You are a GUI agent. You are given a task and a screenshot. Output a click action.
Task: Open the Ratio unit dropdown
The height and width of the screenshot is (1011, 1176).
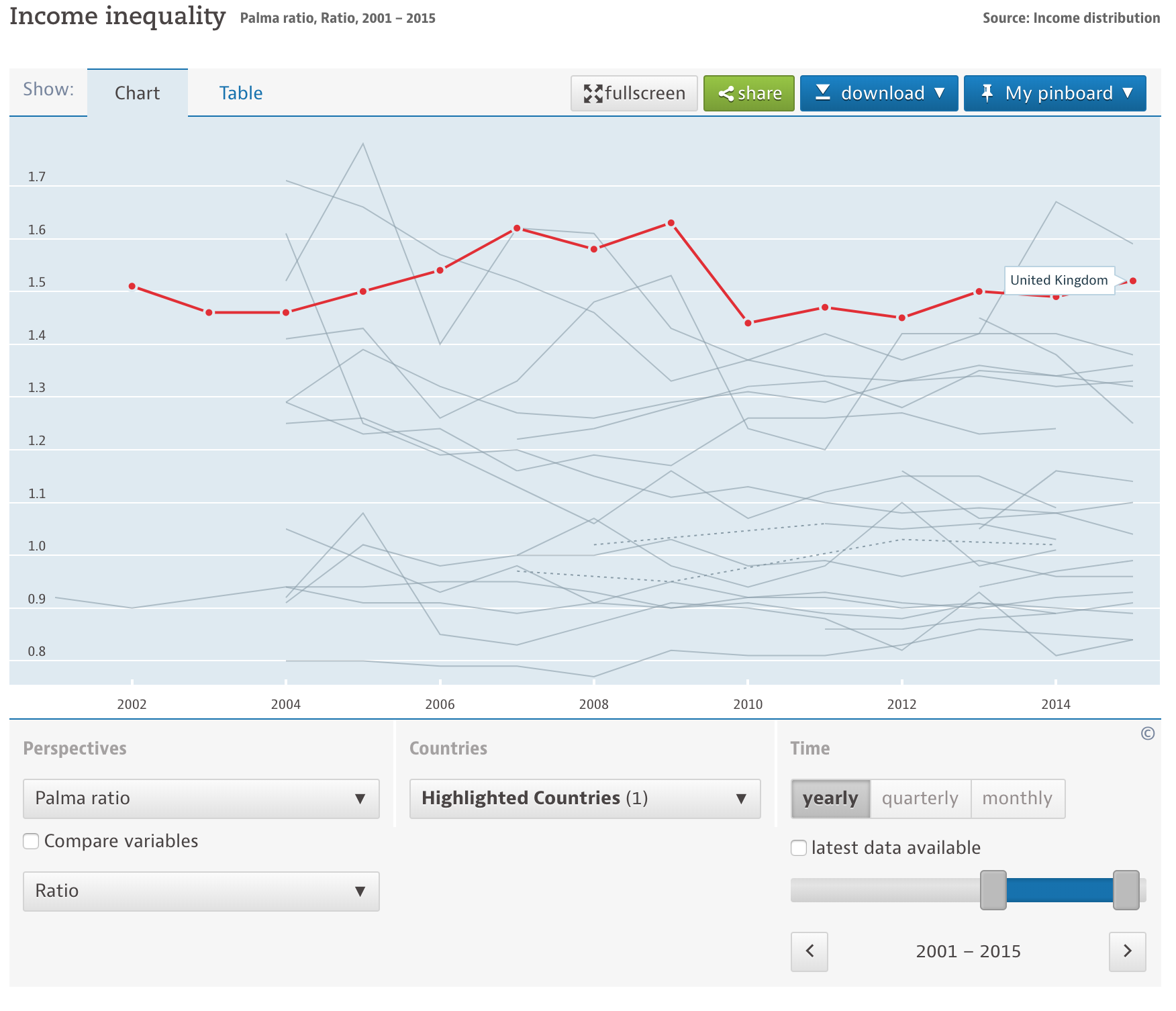point(201,891)
